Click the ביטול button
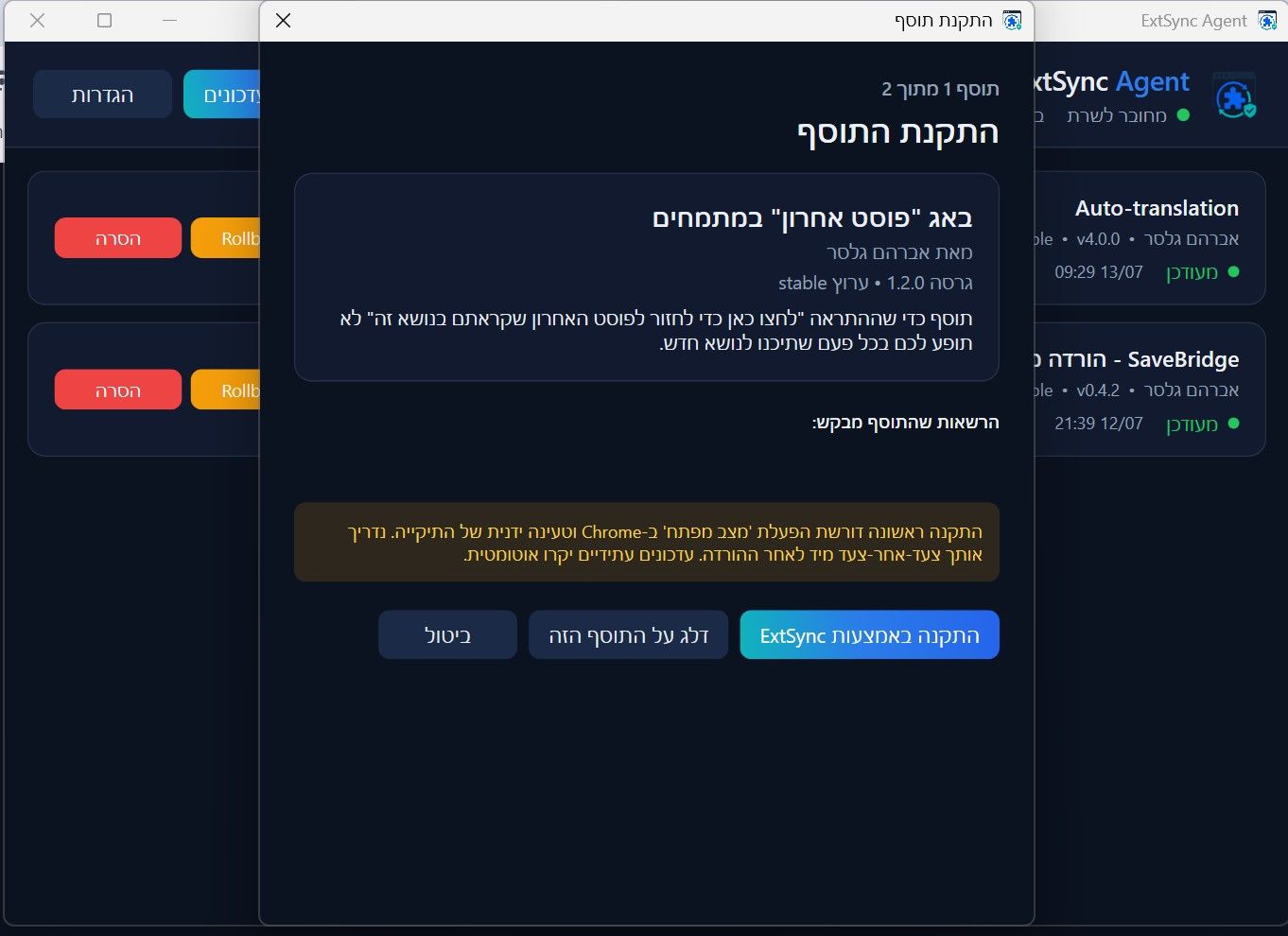Screen dimensions: 1288x936 tap(447, 634)
